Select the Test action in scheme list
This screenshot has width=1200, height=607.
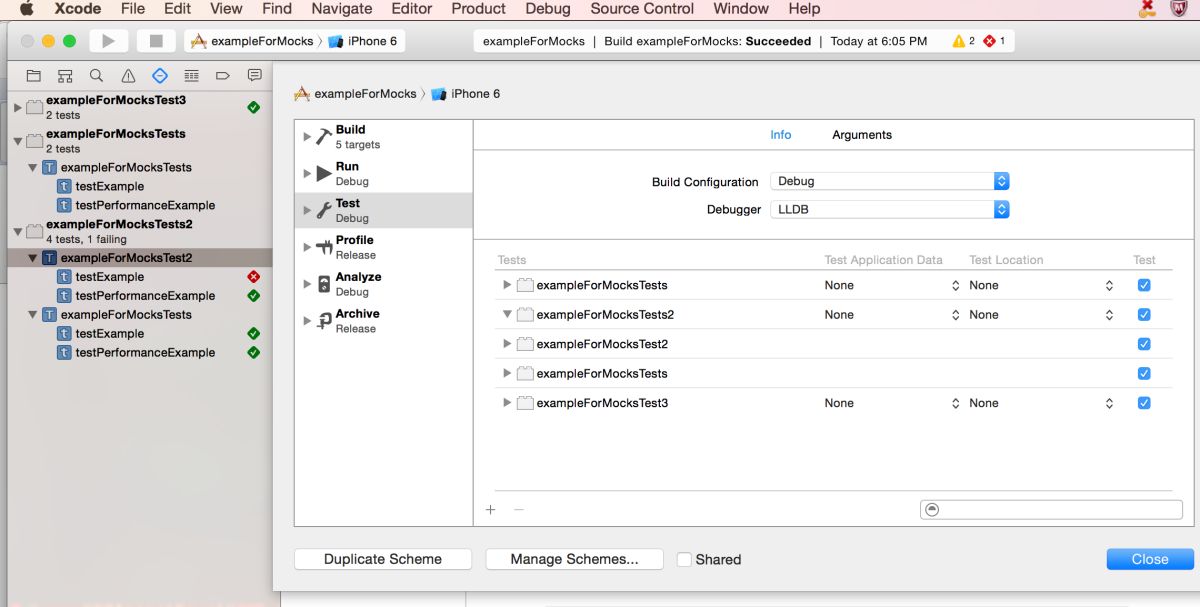pyautogui.click(x=384, y=210)
